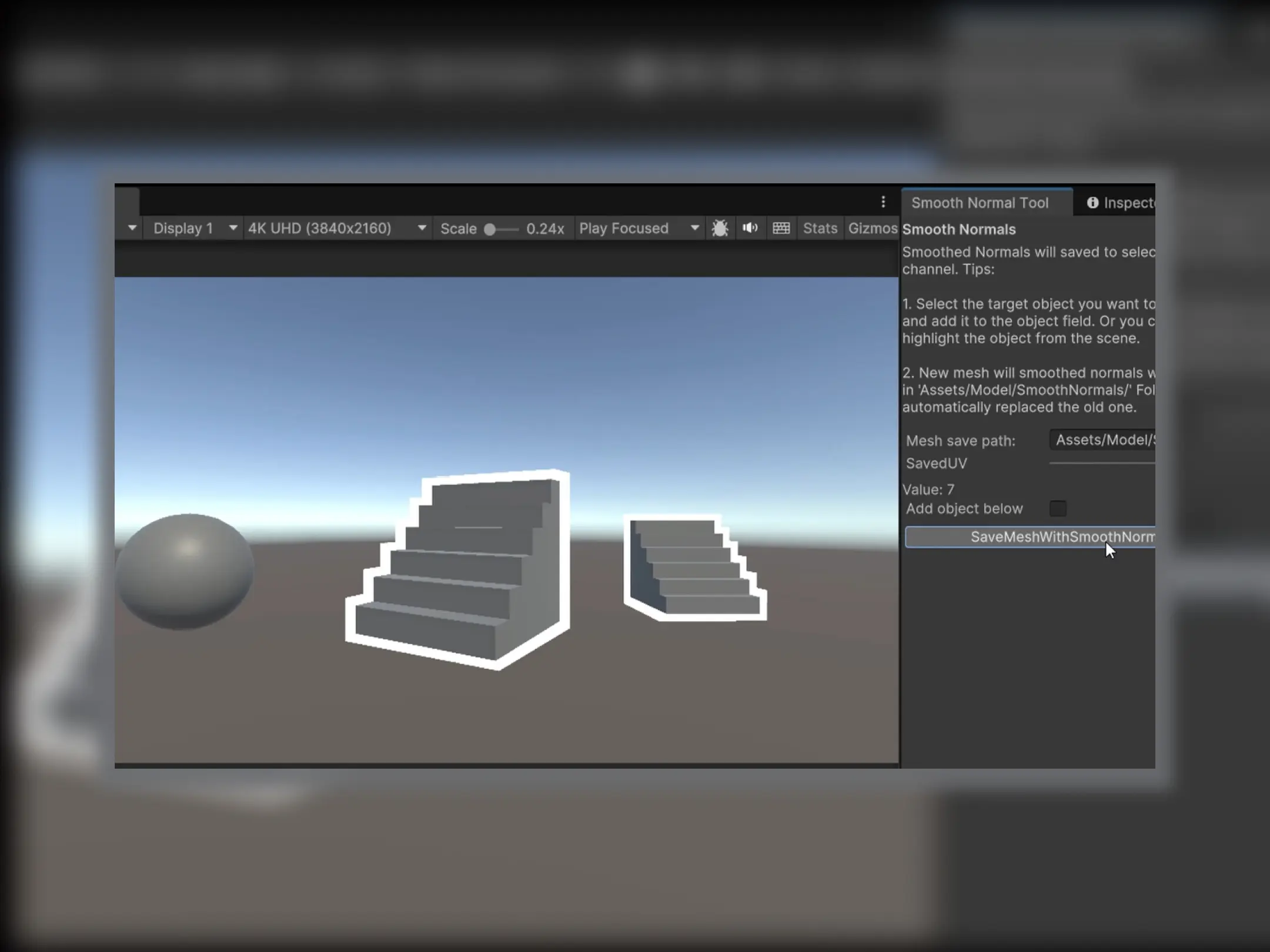
Task: Switch to the Inspector tab
Action: 1126,203
